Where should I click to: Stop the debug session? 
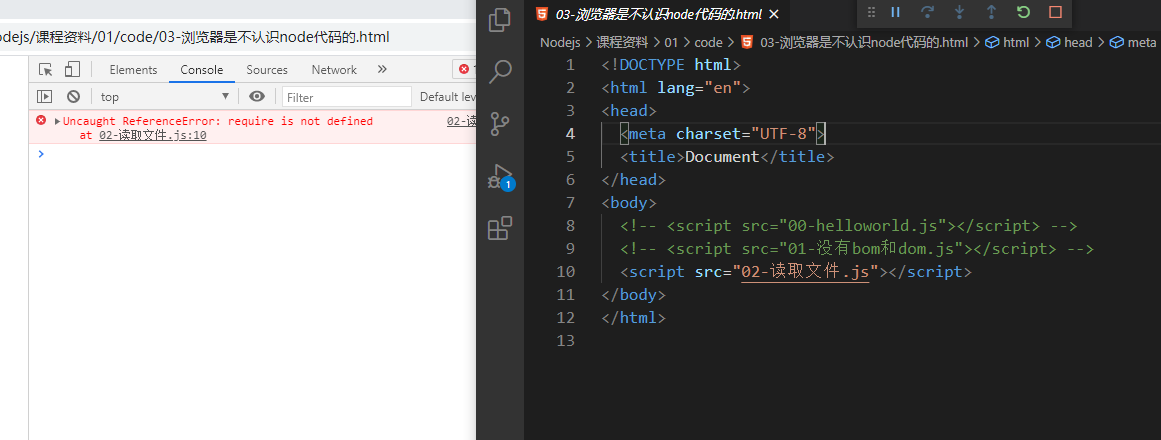[x=1056, y=12]
